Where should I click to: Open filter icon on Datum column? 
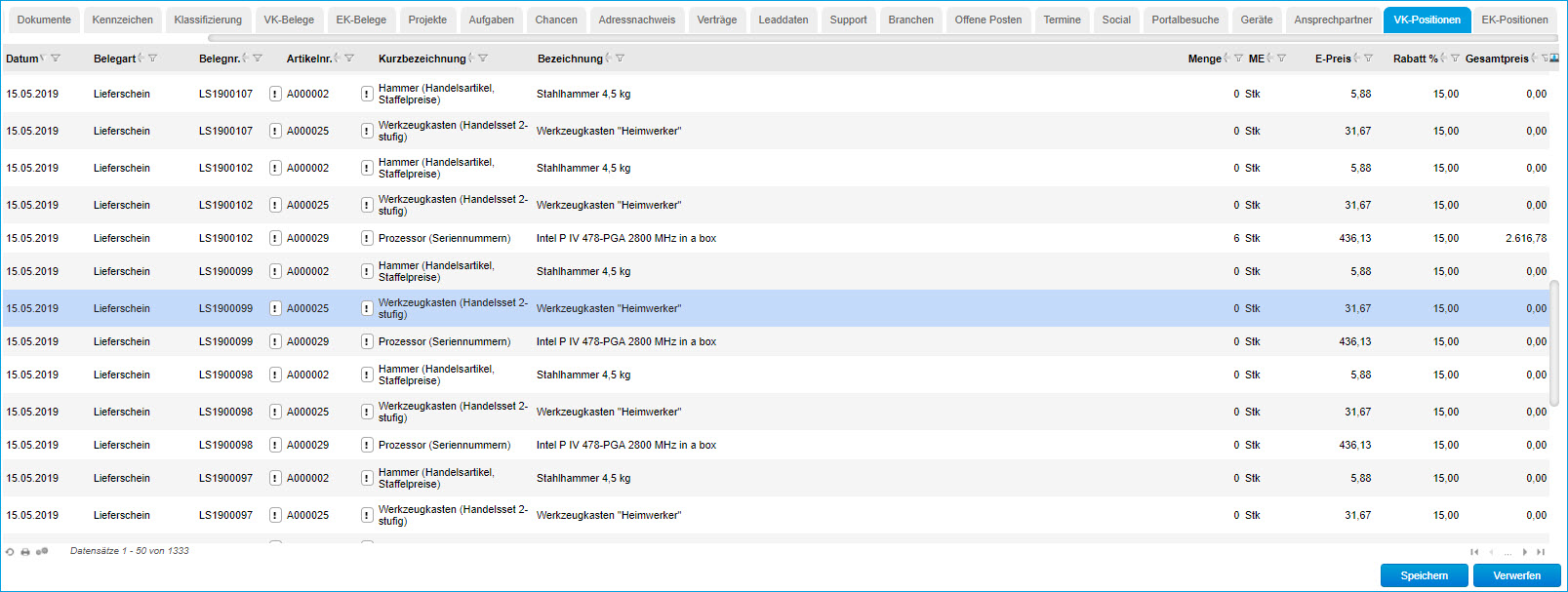coord(56,59)
